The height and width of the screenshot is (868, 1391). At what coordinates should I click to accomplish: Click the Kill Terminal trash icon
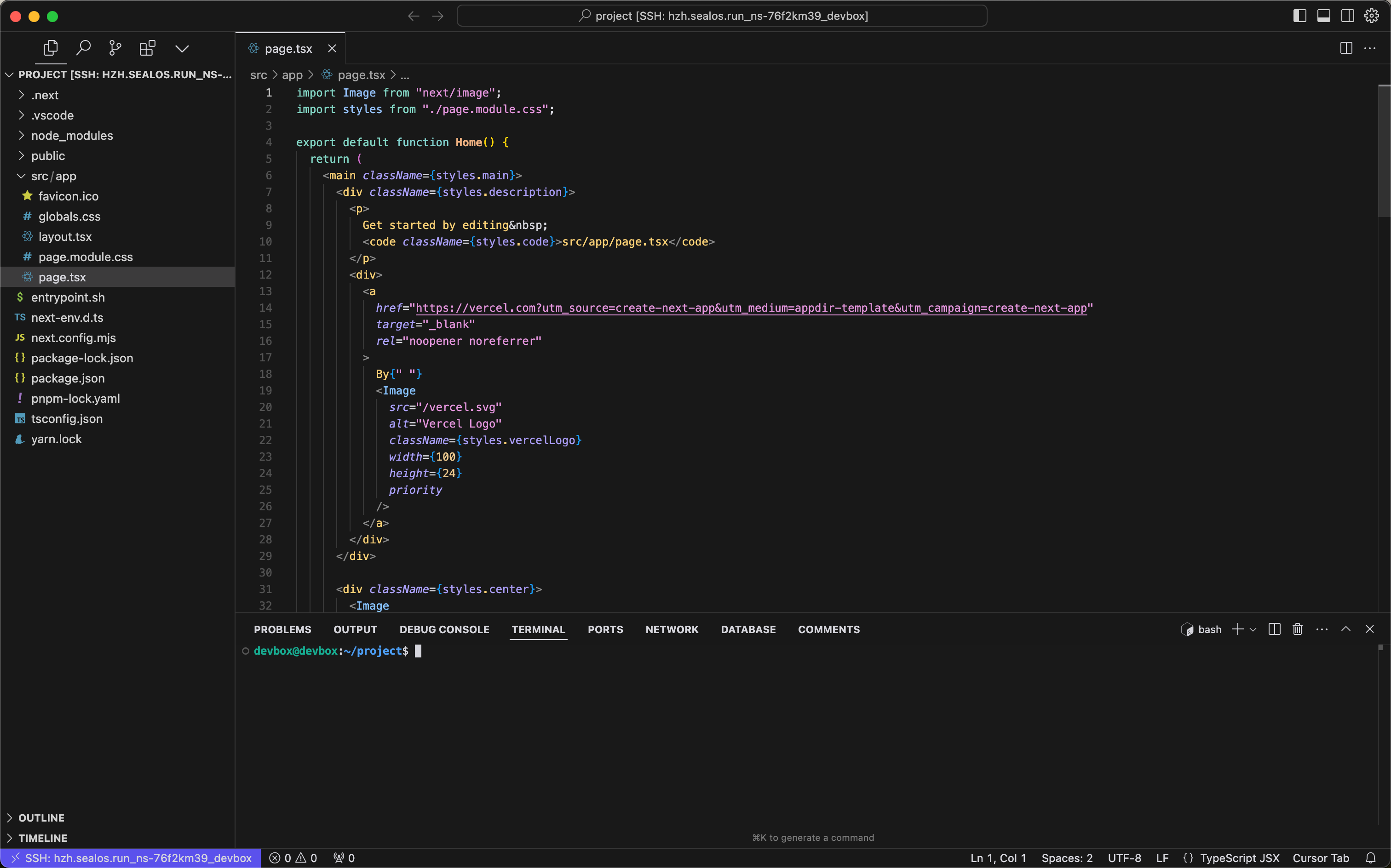click(x=1297, y=629)
